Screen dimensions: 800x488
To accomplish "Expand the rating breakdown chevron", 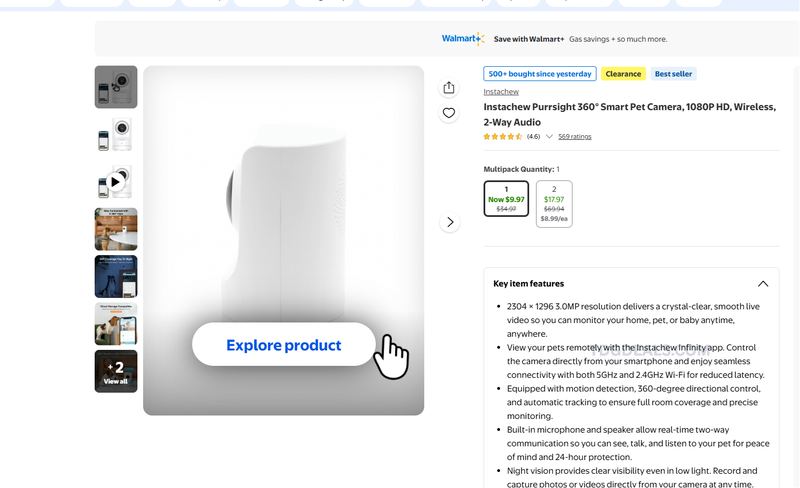I will [549, 136].
